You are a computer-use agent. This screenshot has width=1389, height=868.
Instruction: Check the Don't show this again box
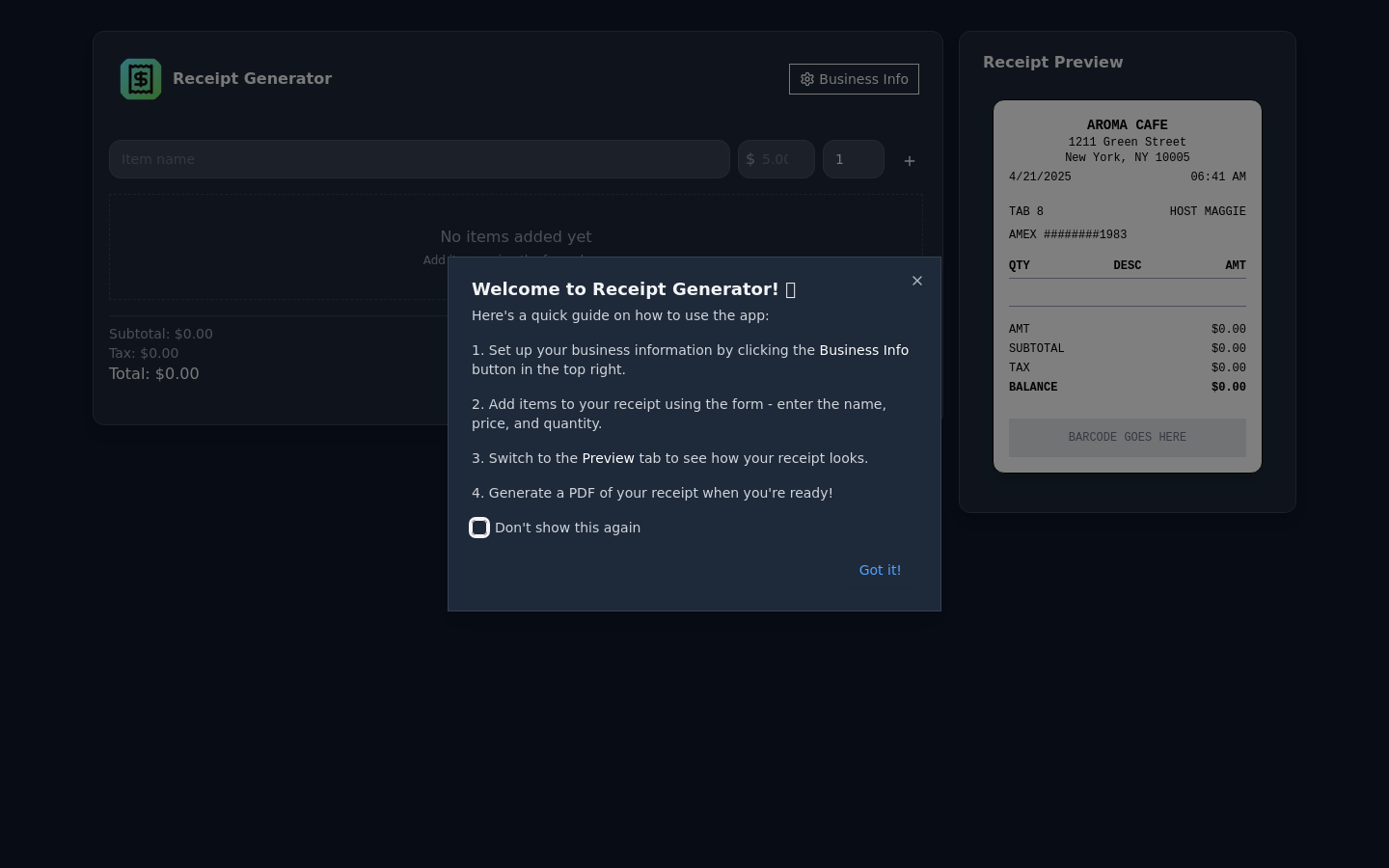pyautogui.click(x=479, y=528)
